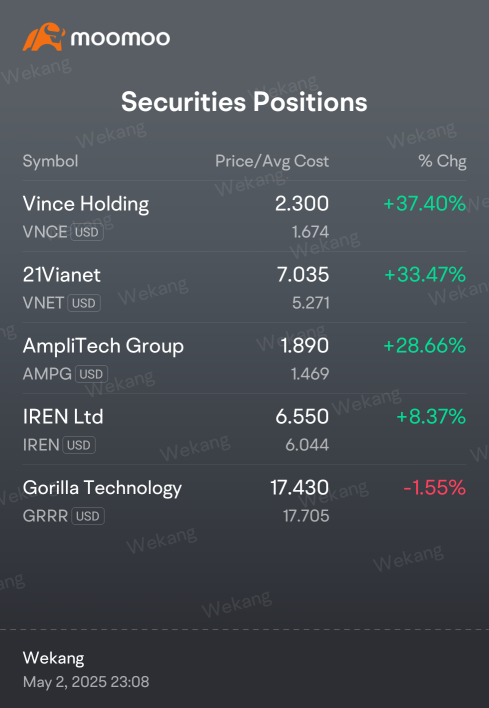489x708 pixels.
Task: Click the USD badge beside AMPG
Action: click(x=92, y=374)
